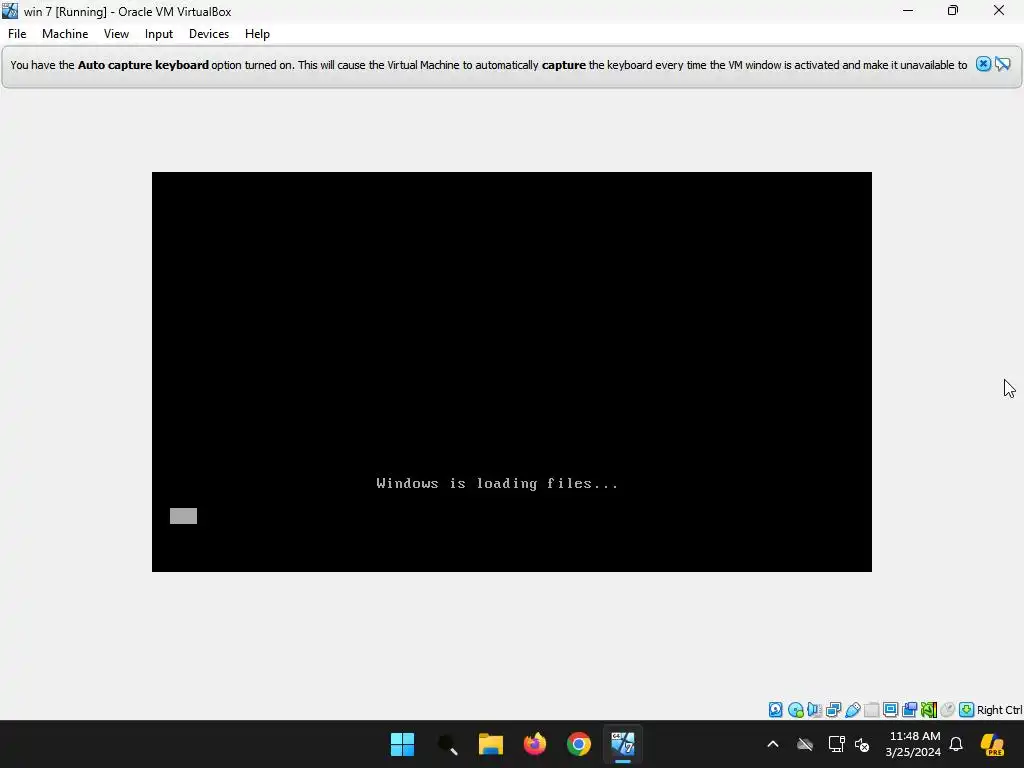1024x768 pixels.
Task: Dismiss the Auto capture keyboard notification
Action: [983, 64]
